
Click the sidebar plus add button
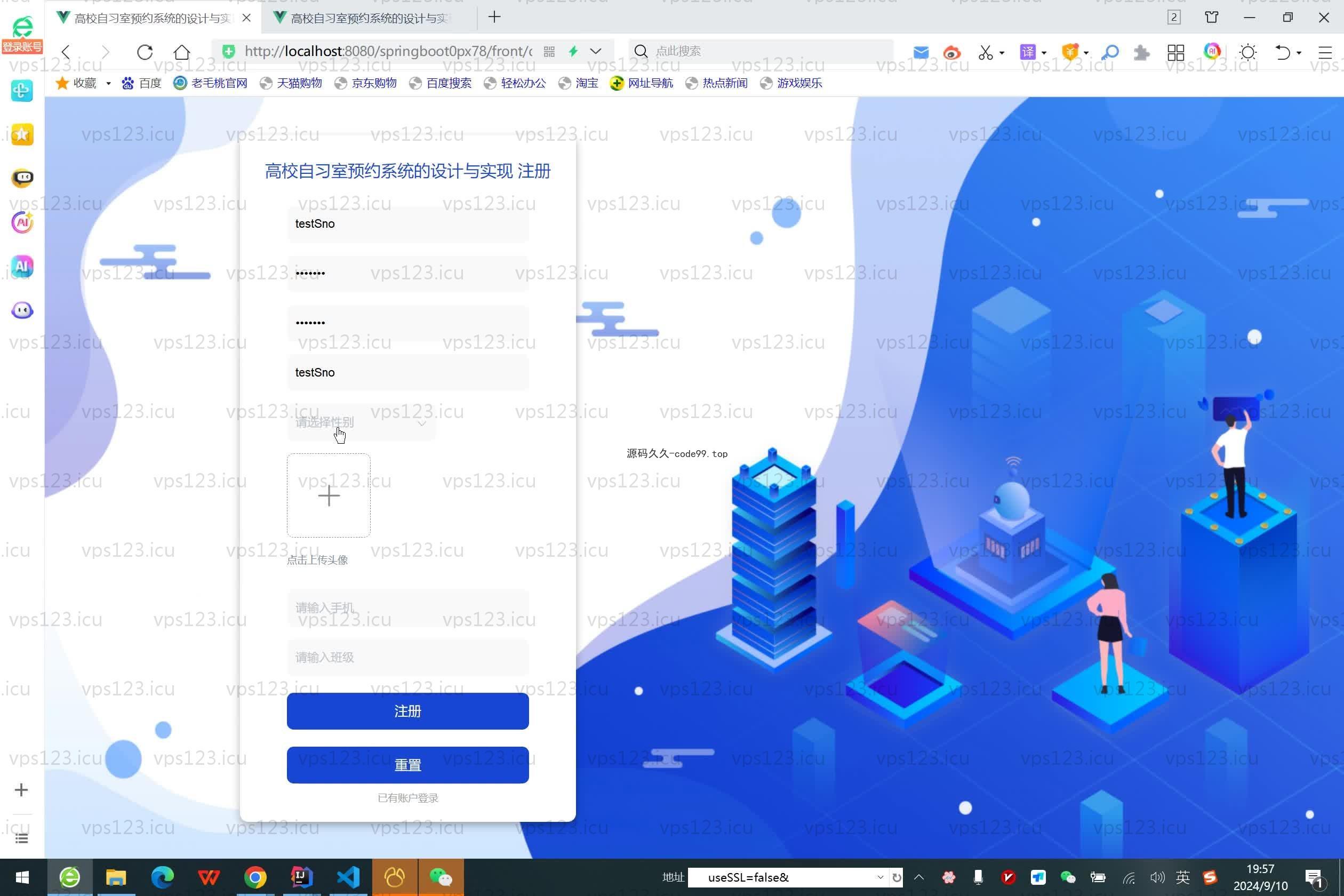coord(21,790)
